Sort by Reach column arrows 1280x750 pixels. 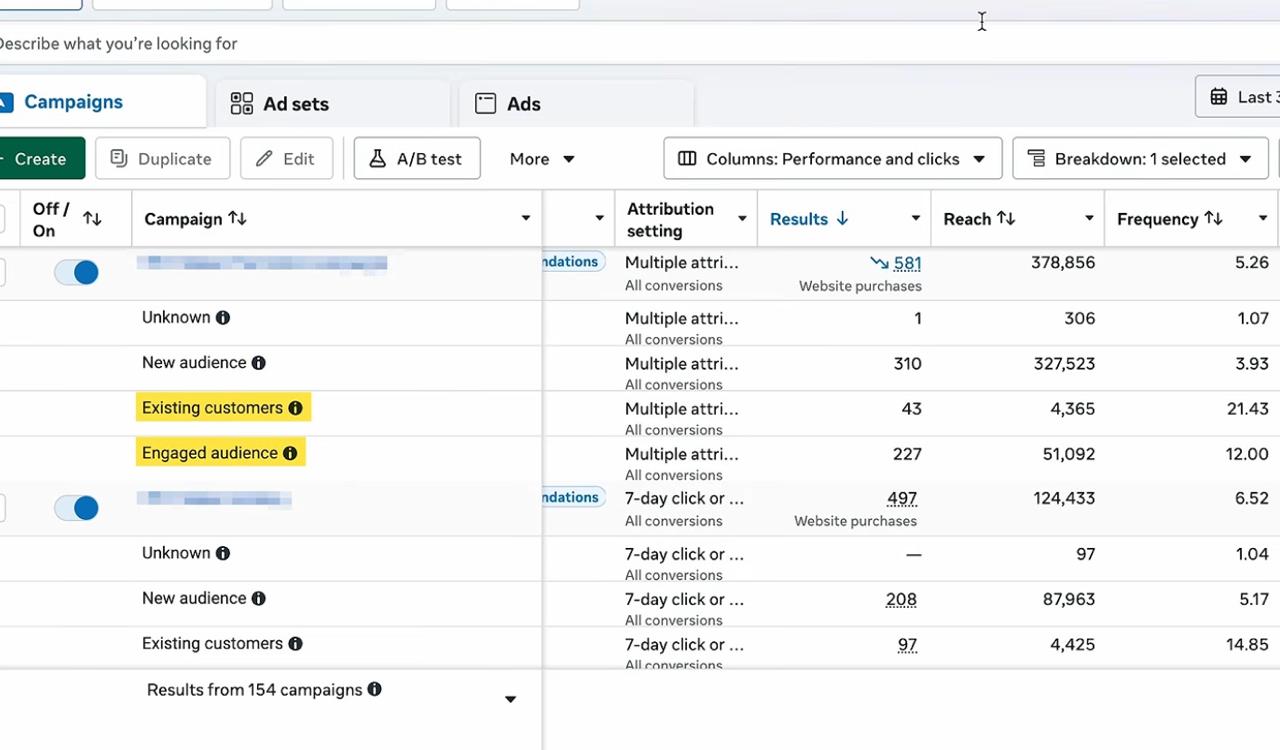(x=1005, y=219)
